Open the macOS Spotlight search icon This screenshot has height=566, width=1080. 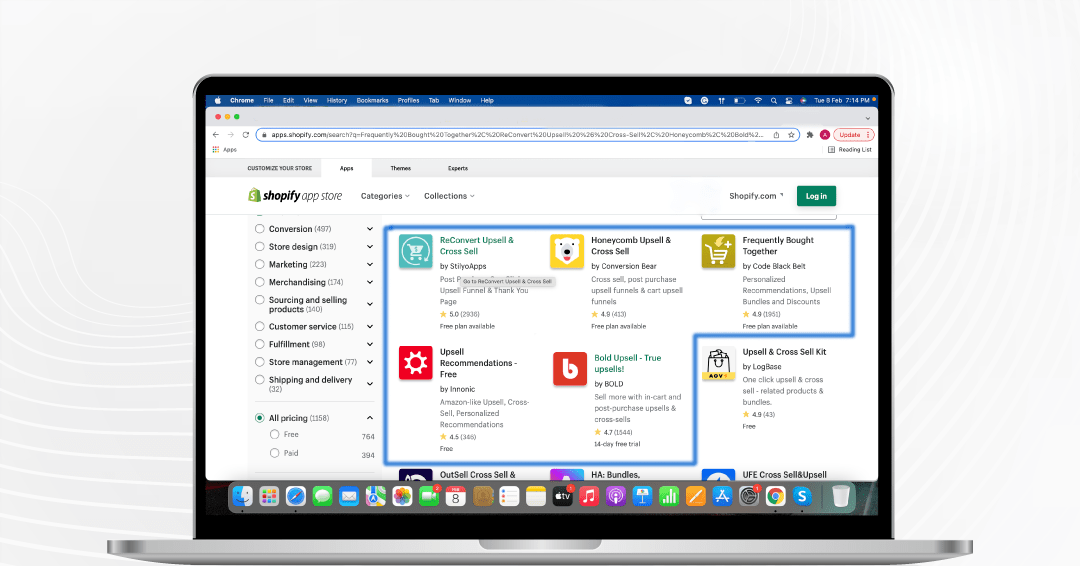pyautogui.click(x=773, y=101)
